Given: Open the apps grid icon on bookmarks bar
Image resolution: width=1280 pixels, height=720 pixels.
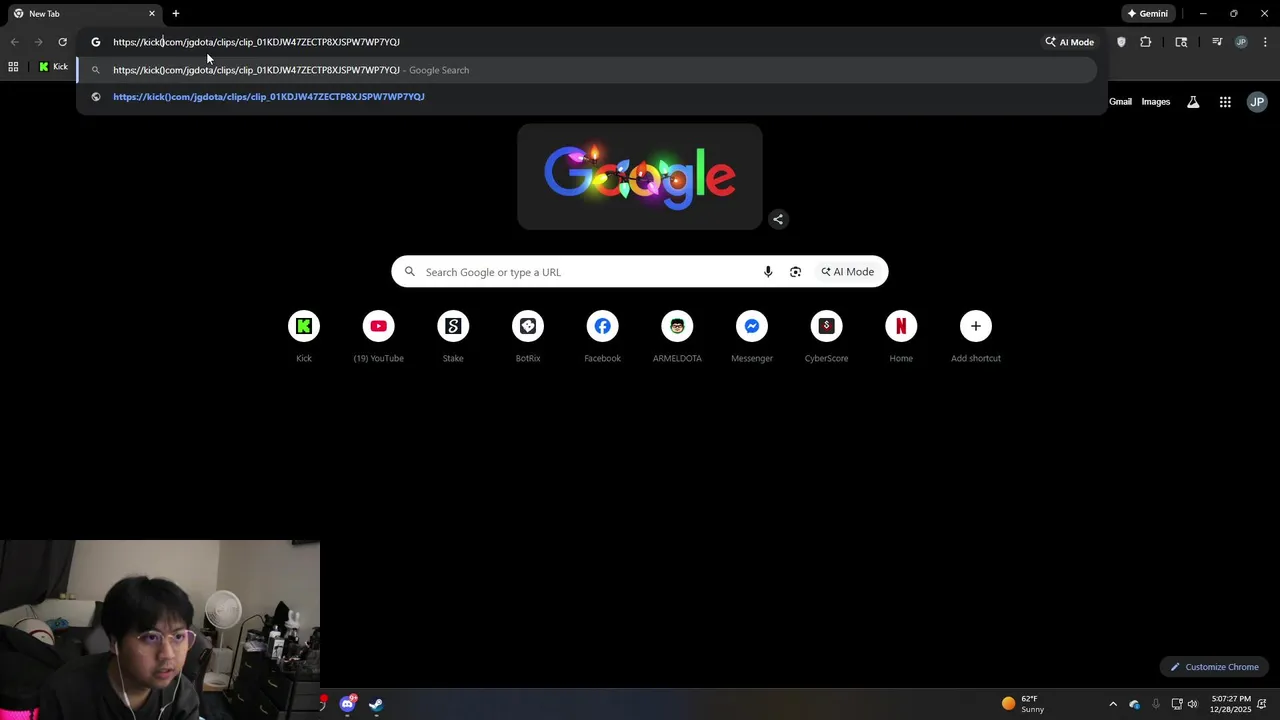Looking at the screenshot, I should click(13, 67).
